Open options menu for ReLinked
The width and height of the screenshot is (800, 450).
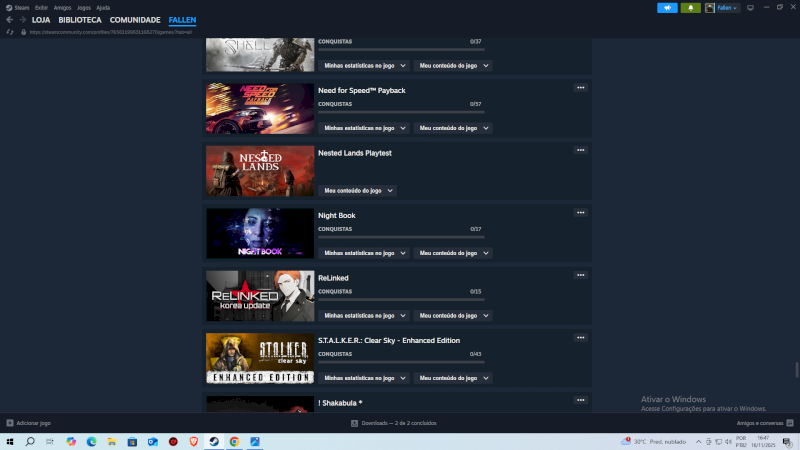(581, 275)
